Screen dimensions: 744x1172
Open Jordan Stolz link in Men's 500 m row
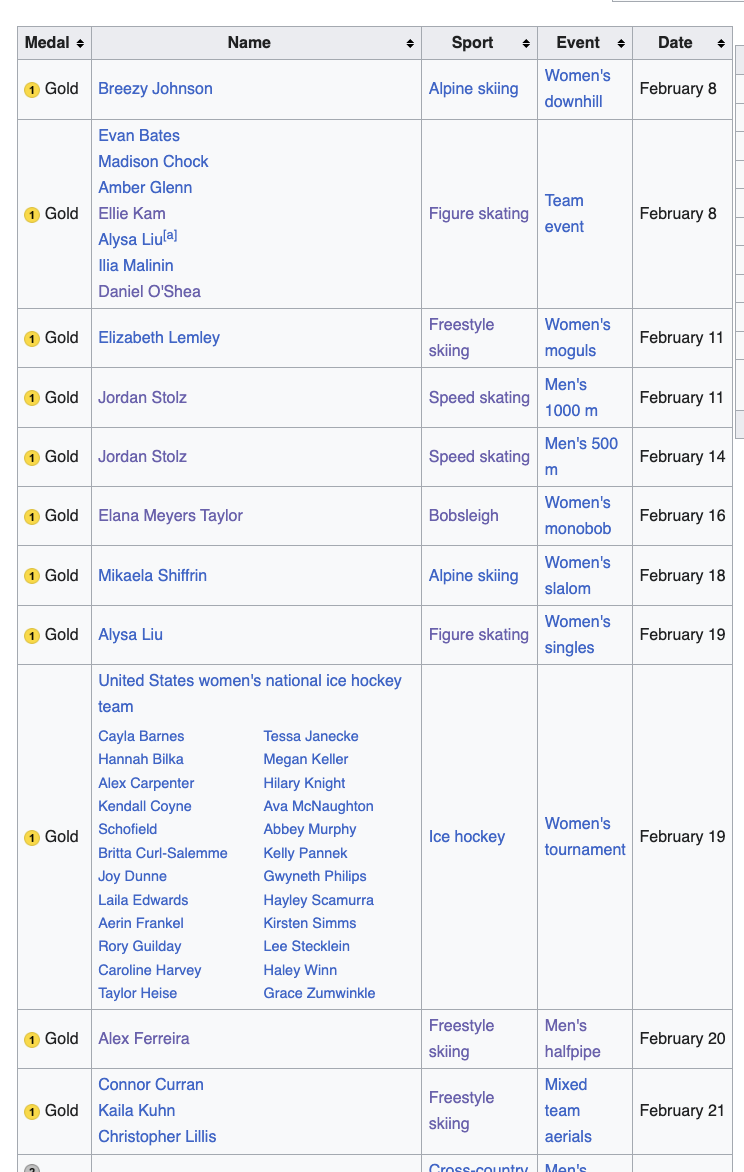142,457
